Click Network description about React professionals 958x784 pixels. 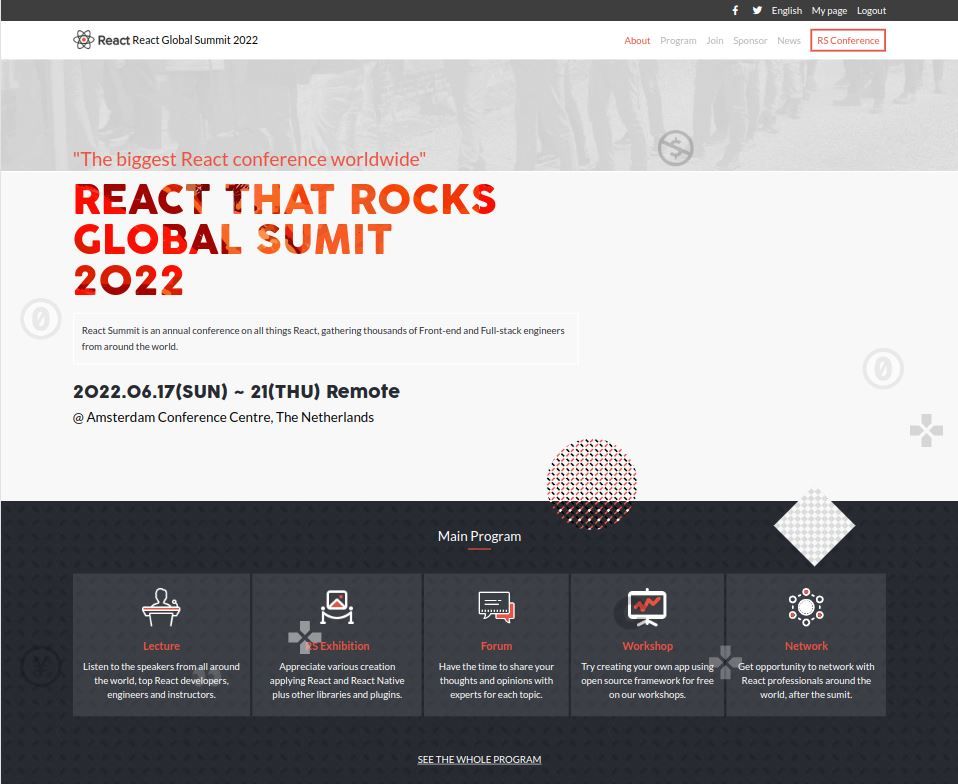pos(806,680)
